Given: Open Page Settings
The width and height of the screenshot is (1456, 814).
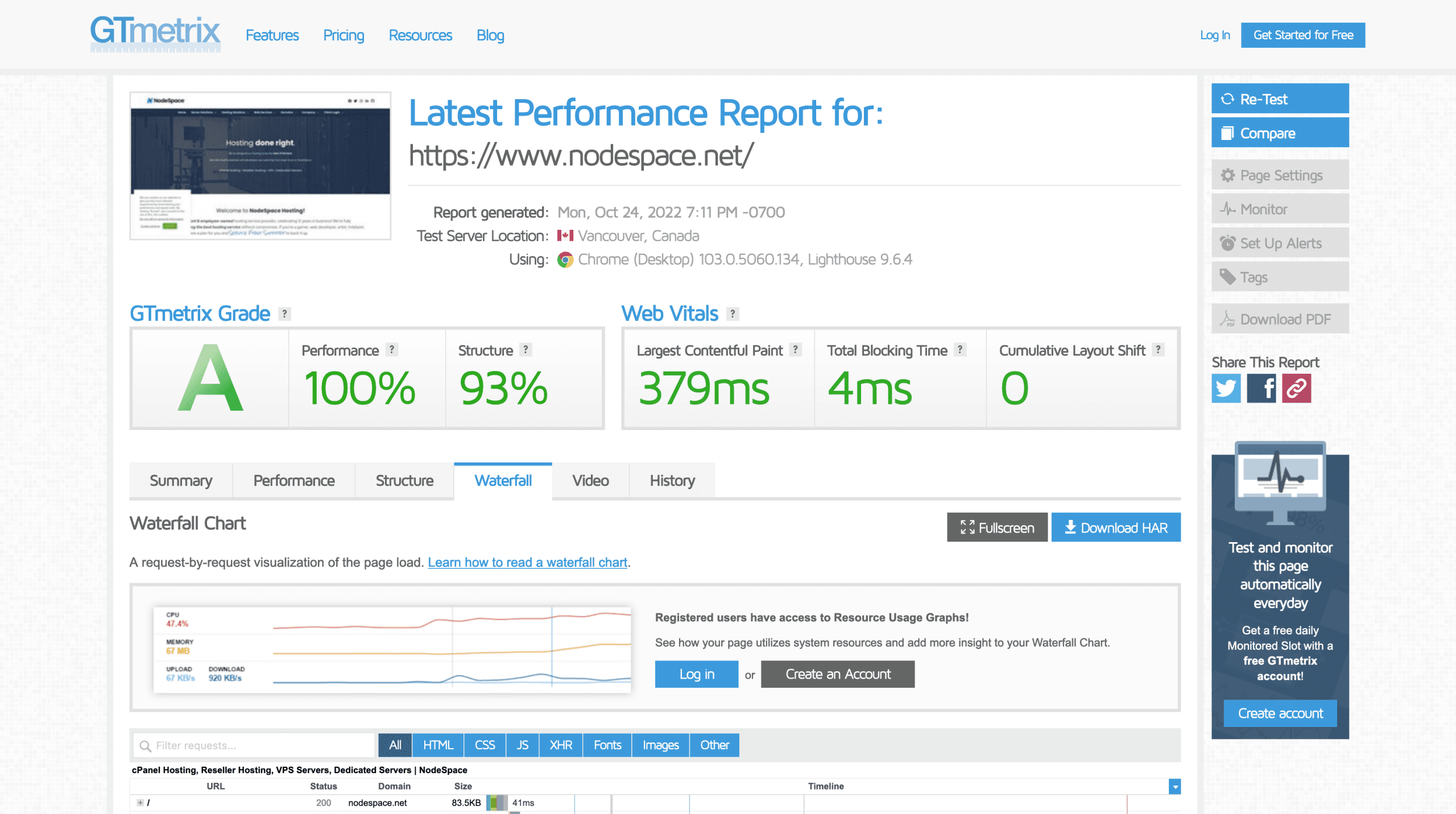Looking at the screenshot, I should (1280, 175).
